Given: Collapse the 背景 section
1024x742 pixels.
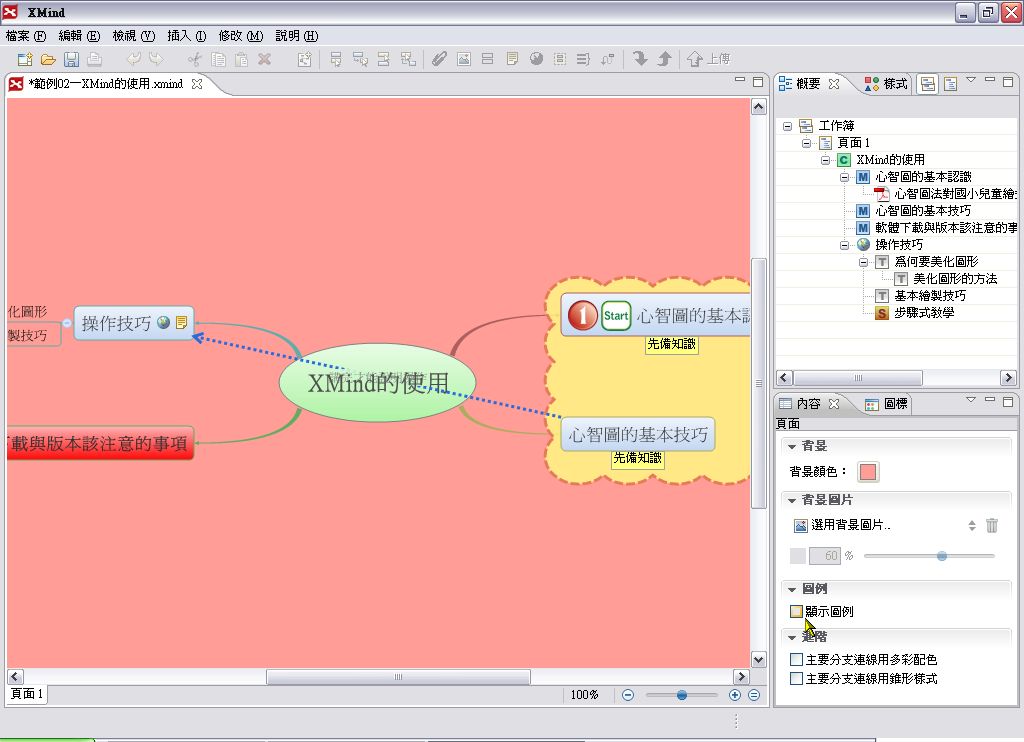Looking at the screenshot, I should [792, 446].
